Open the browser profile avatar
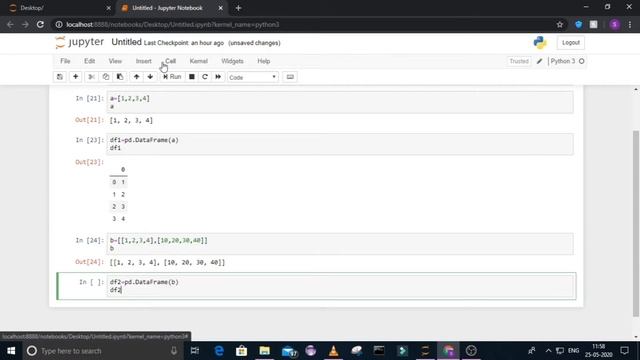This screenshot has width=640, height=360. pos(614,24)
